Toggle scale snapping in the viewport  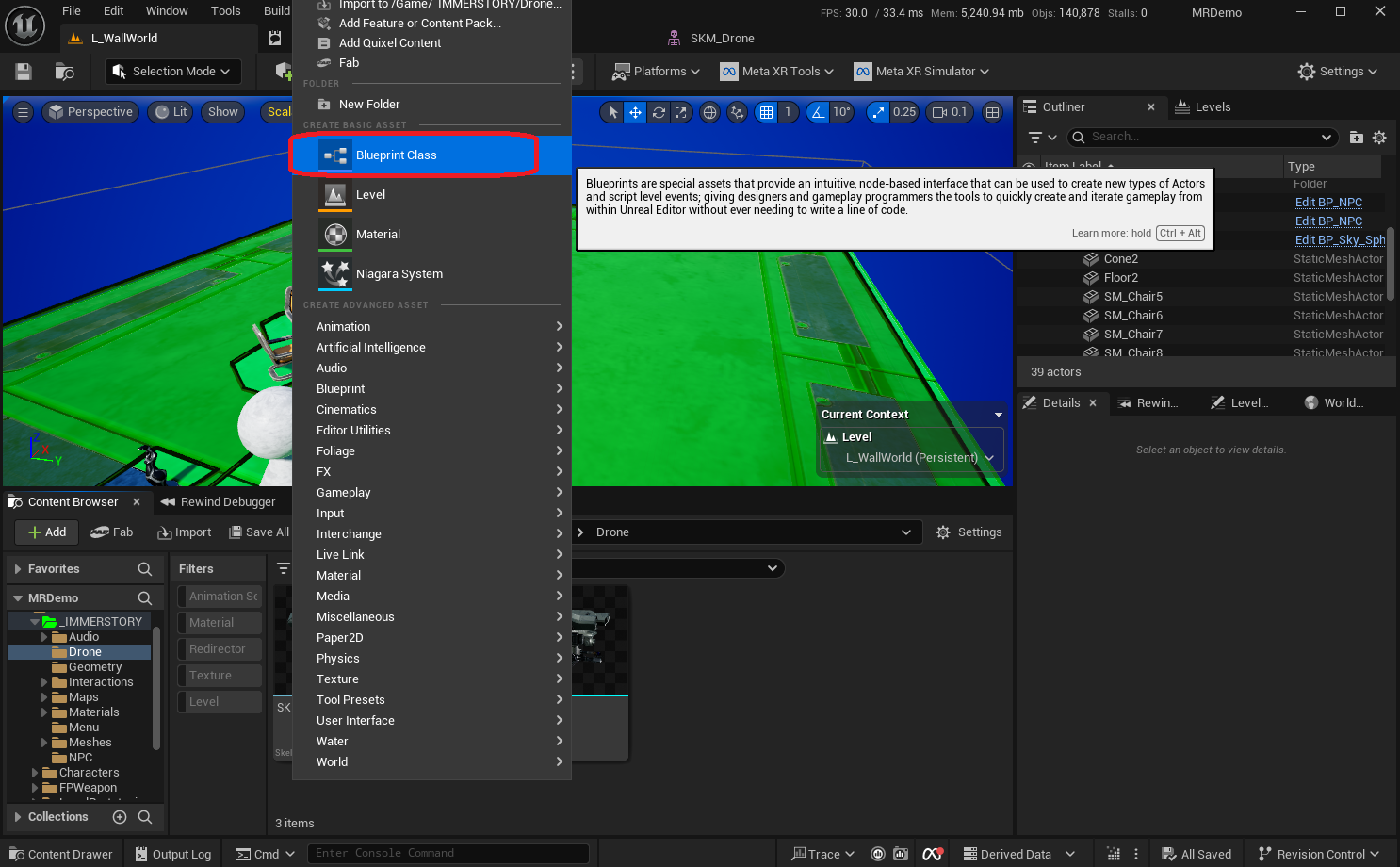(878, 112)
